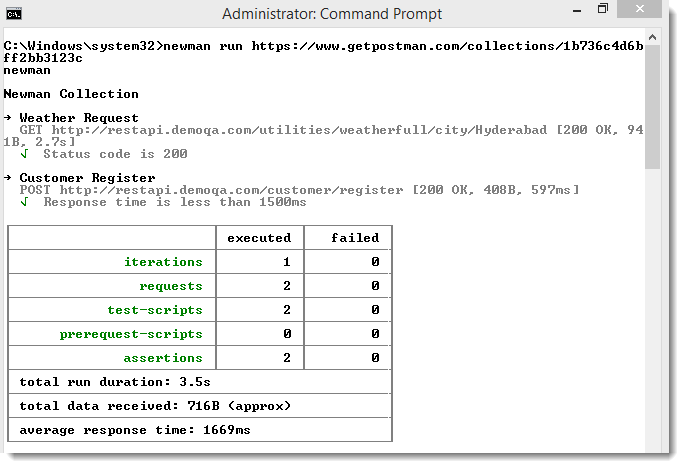Click the vertical scrollbar thumb
This screenshot has width=684, height=468.
[x=652, y=107]
